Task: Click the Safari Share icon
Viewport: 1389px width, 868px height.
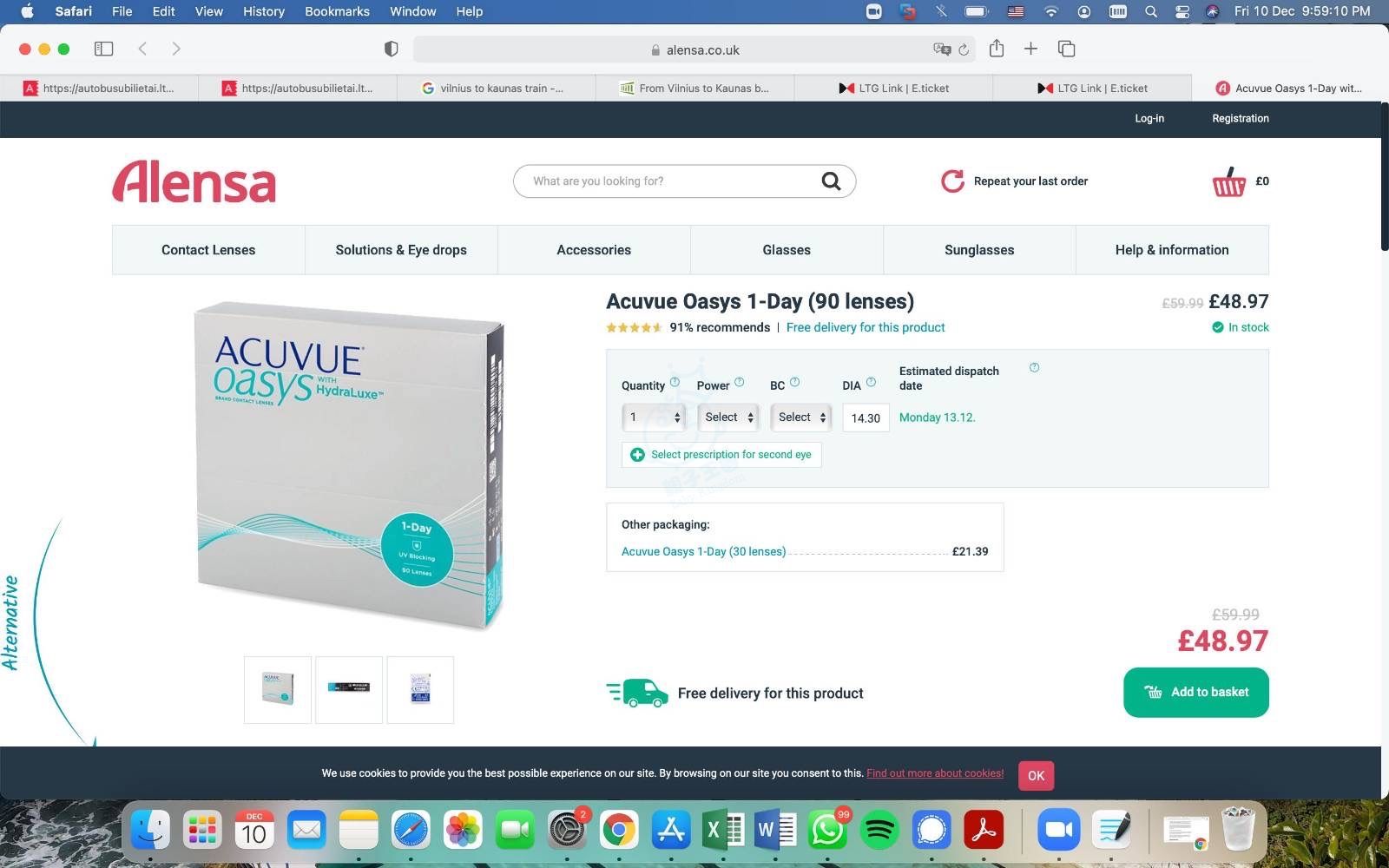Action: [x=997, y=49]
